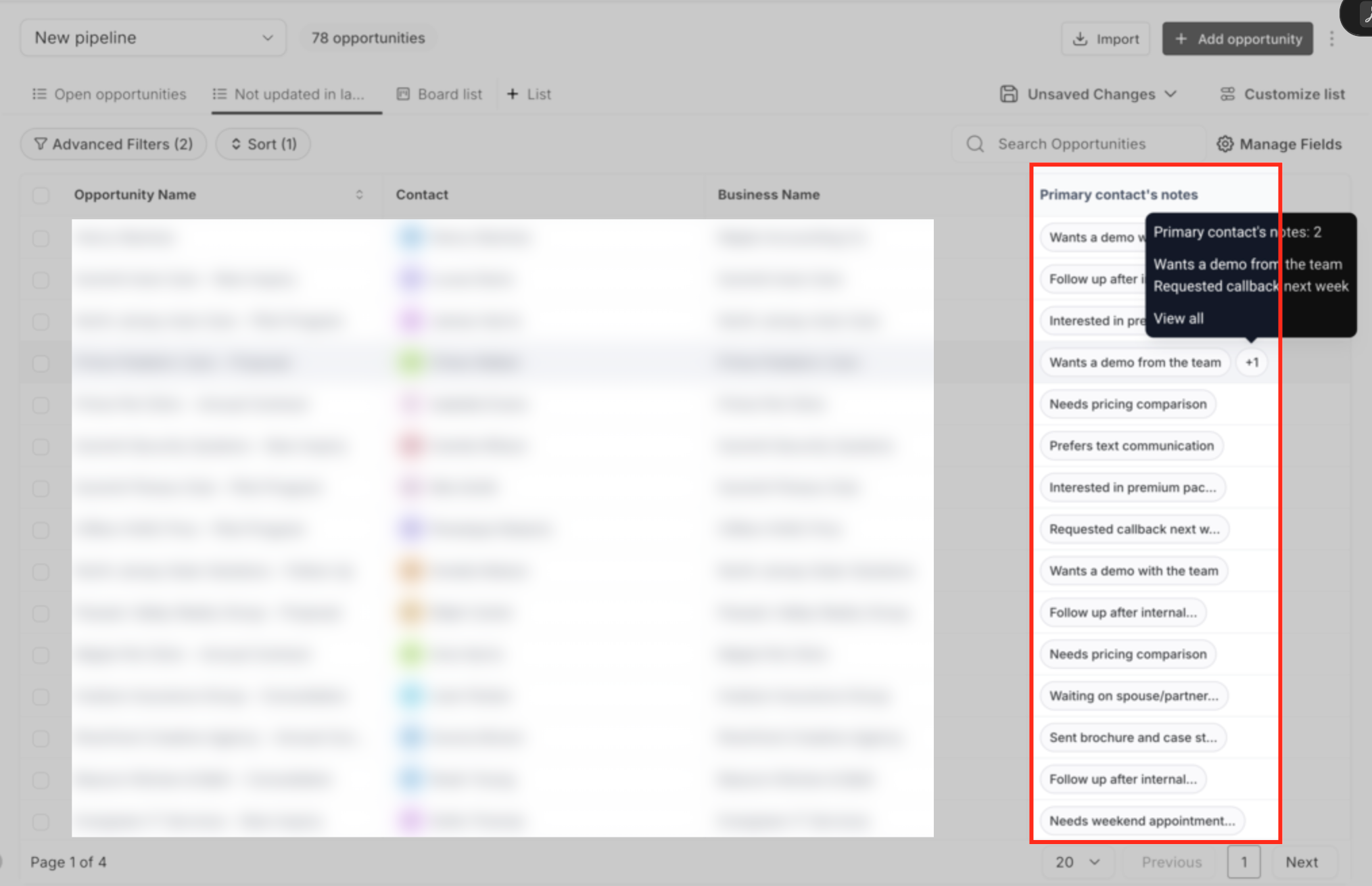This screenshot has height=886, width=1372.
Task: Switch to Open opportunities tab
Action: click(x=110, y=94)
